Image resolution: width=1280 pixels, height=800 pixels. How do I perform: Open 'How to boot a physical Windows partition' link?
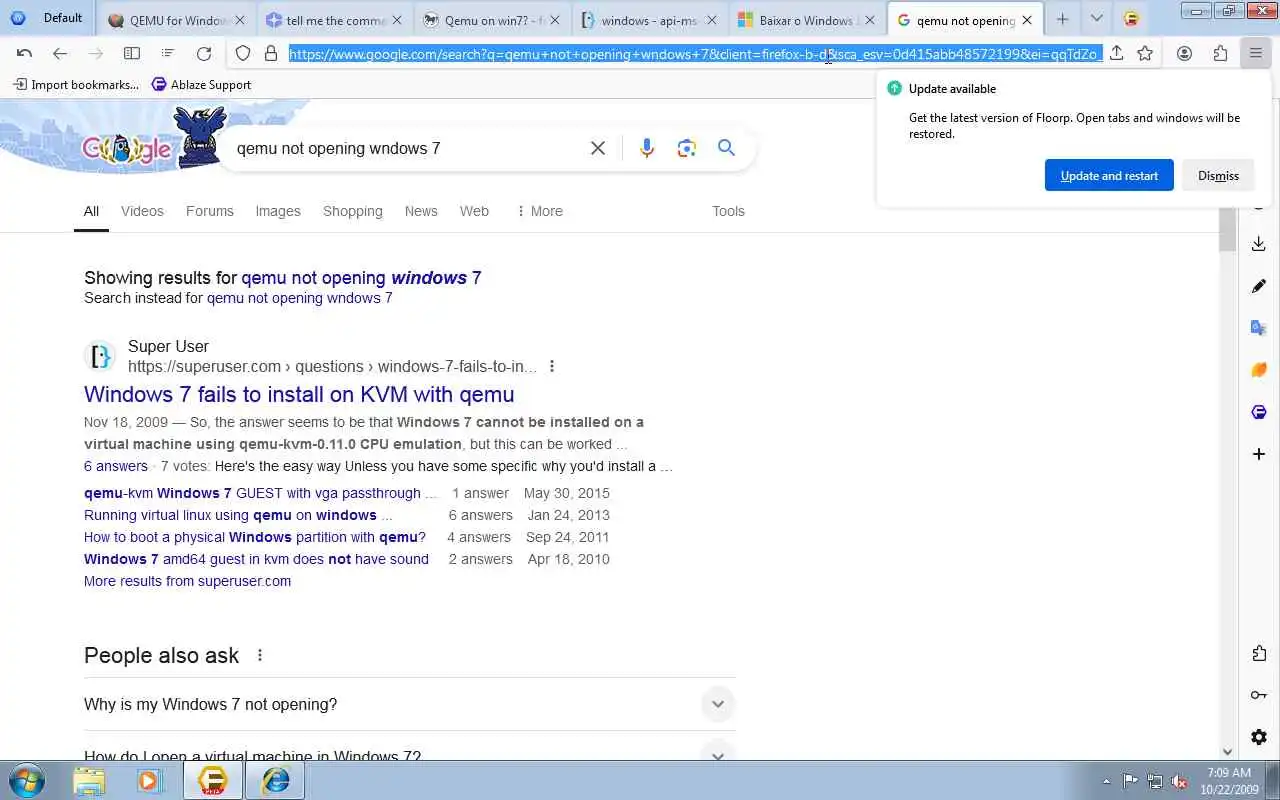click(x=255, y=537)
